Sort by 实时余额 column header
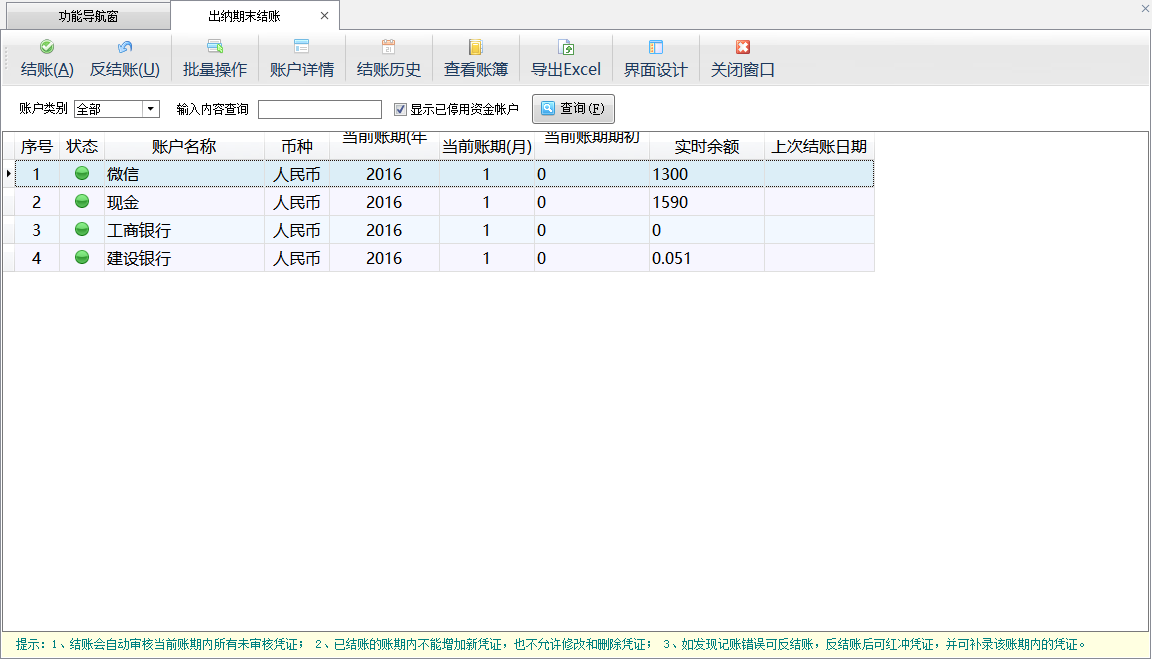This screenshot has width=1152, height=660. click(706, 146)
